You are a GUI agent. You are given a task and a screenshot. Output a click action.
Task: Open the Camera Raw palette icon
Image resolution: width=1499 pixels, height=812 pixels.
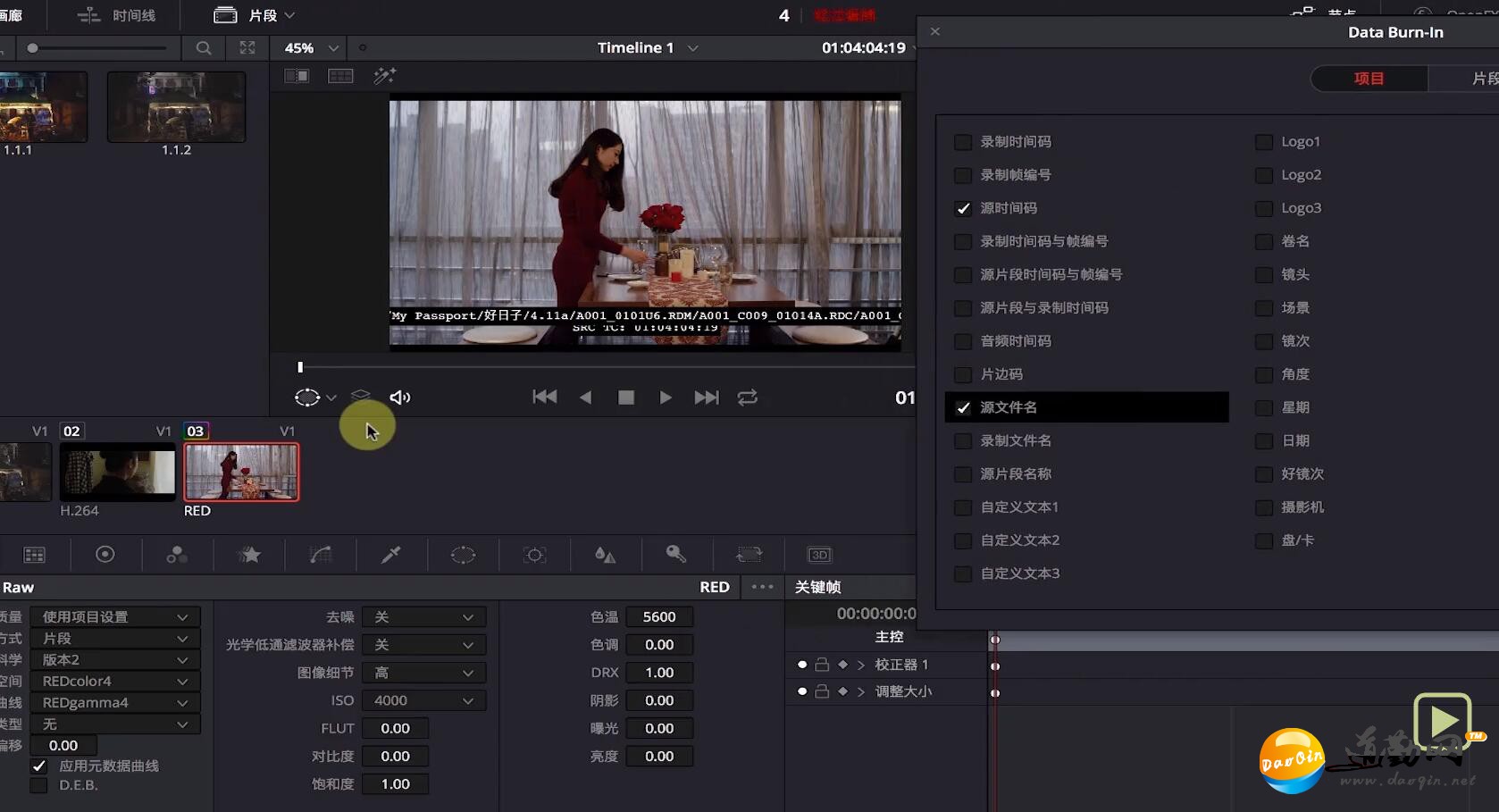tap(34, 555)
